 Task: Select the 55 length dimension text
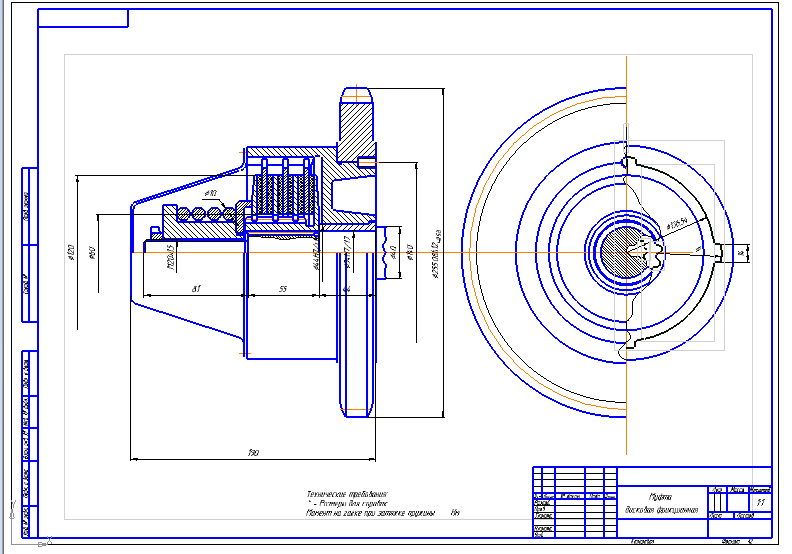tap(282, 289)
